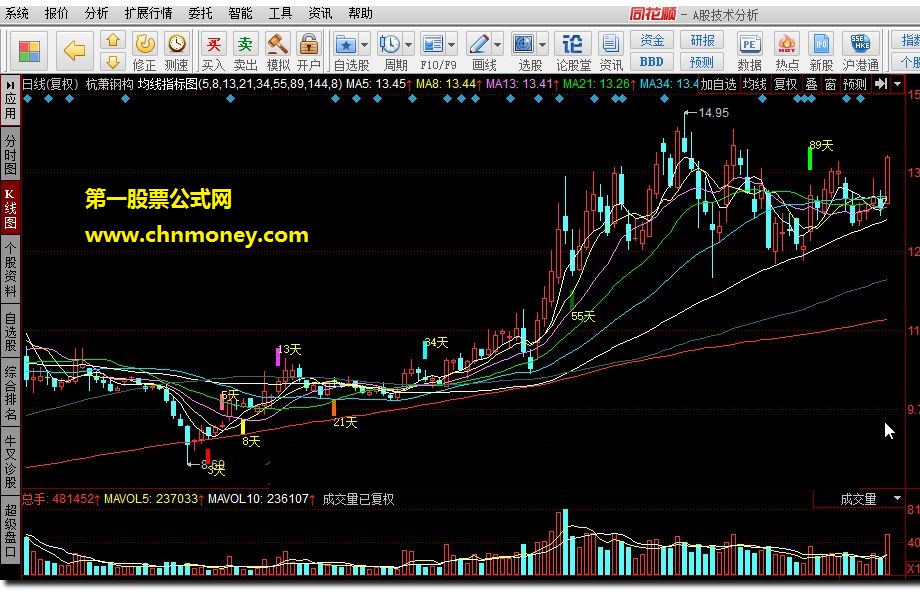
Task: Click the 研报 toolbar button
Action: [x=702, y=40]
